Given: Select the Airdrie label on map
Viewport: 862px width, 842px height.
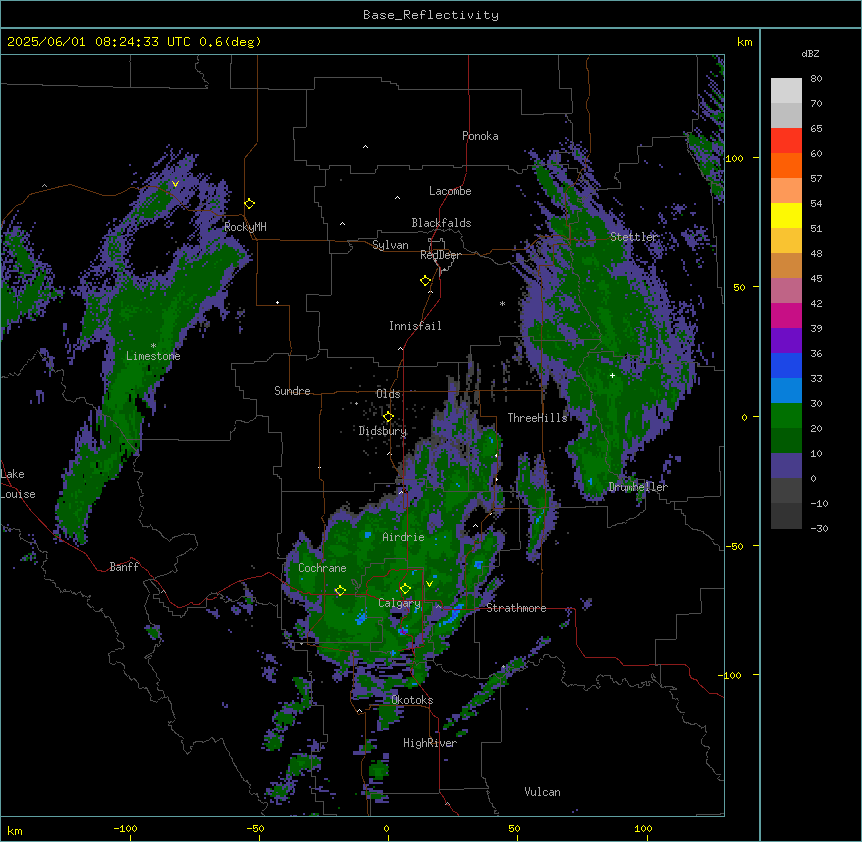Looking at the screenshot, I should 403,537.
